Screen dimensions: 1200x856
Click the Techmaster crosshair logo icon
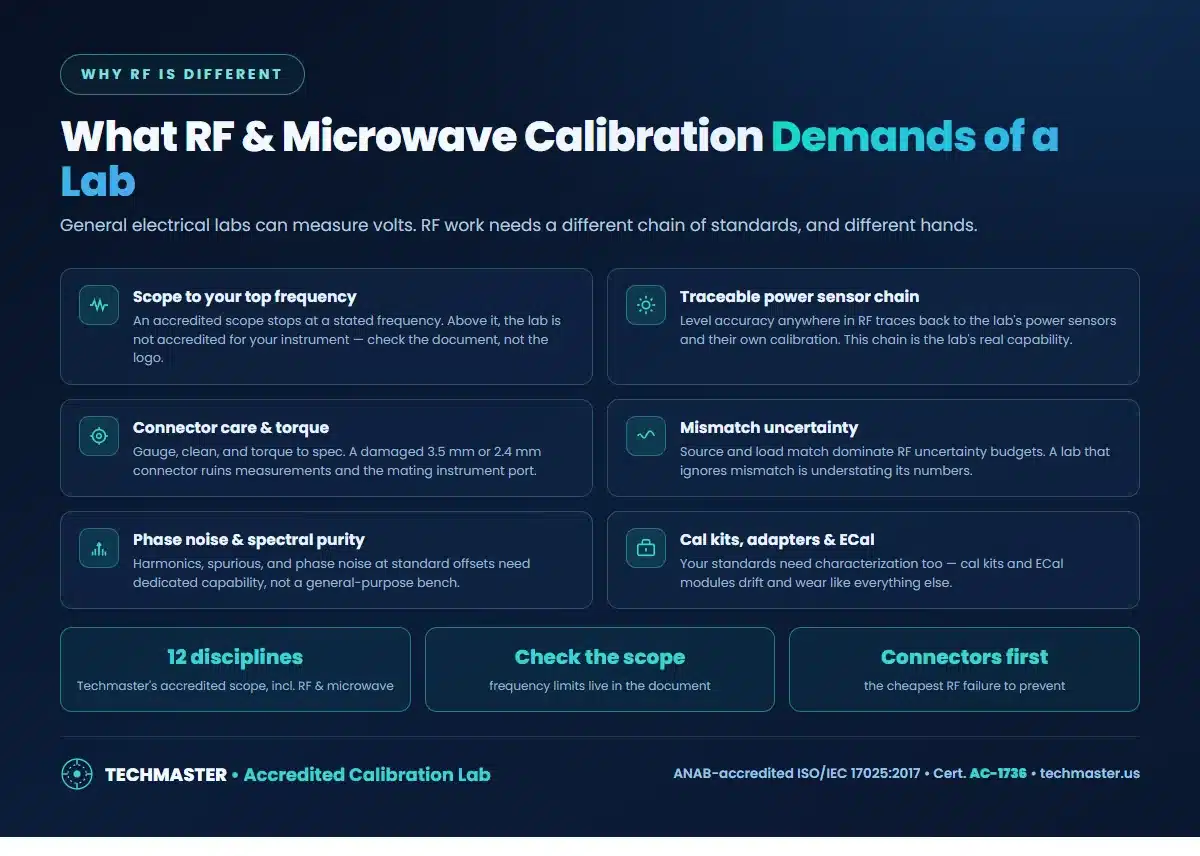[x=77, y=774]
